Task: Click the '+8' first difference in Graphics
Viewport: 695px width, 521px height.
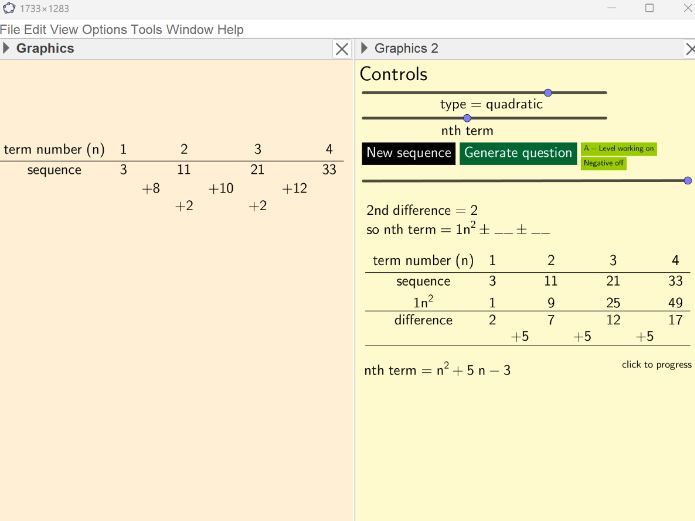Action: 151,188
